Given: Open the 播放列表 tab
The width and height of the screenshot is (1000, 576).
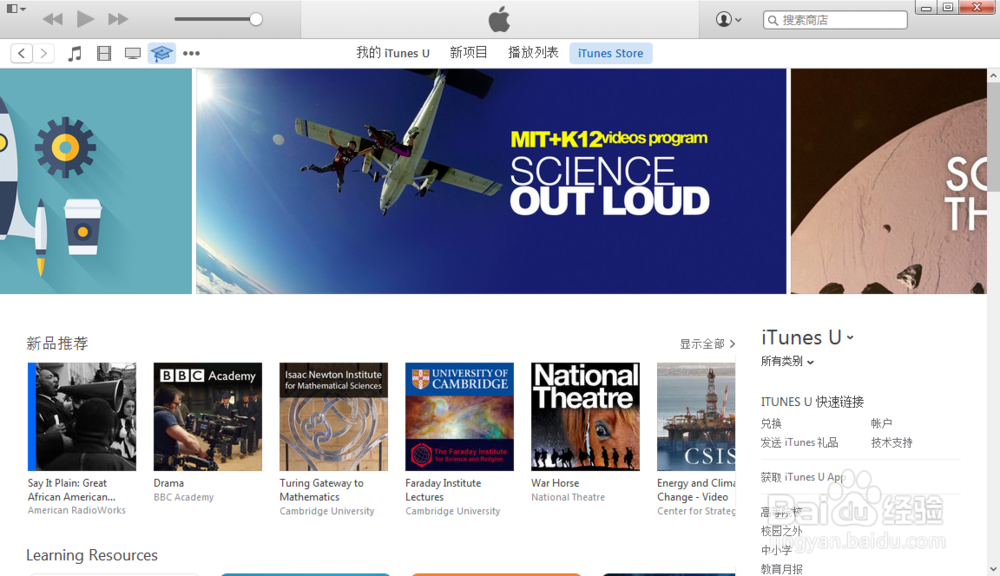Looking at the screenshot, I should point(533,53).
